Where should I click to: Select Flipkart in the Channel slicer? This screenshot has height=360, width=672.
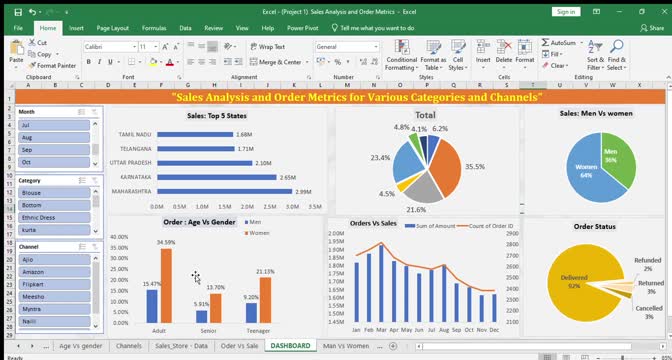click(54, 284)
